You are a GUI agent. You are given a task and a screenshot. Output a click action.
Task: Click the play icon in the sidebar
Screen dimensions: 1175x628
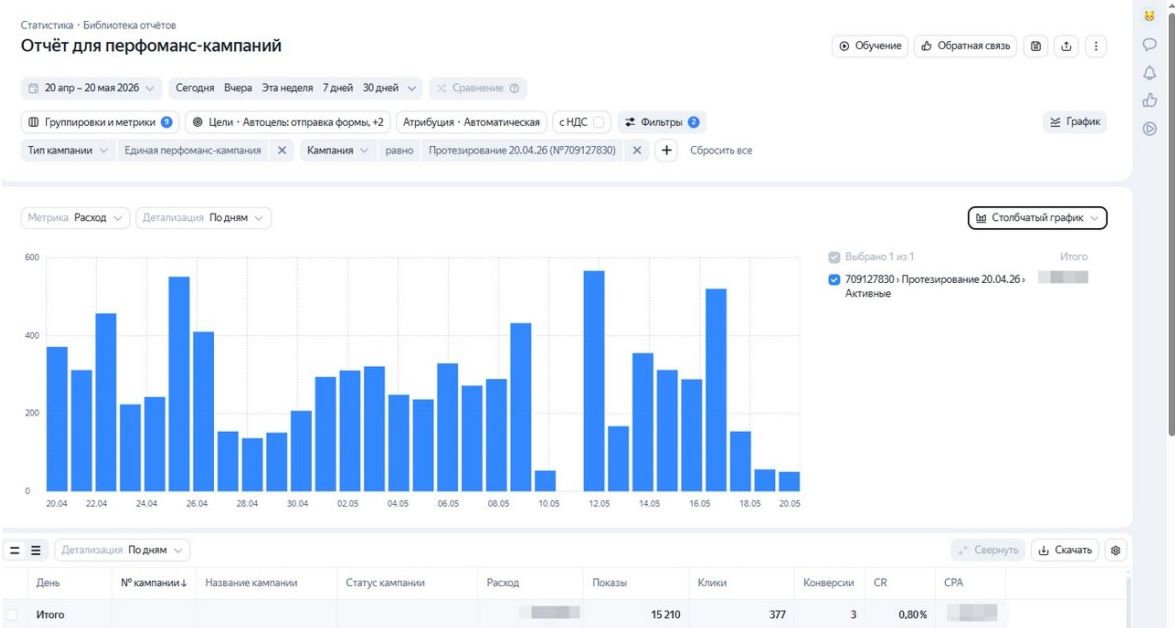pyautogui.click(x=1150, y=128)
